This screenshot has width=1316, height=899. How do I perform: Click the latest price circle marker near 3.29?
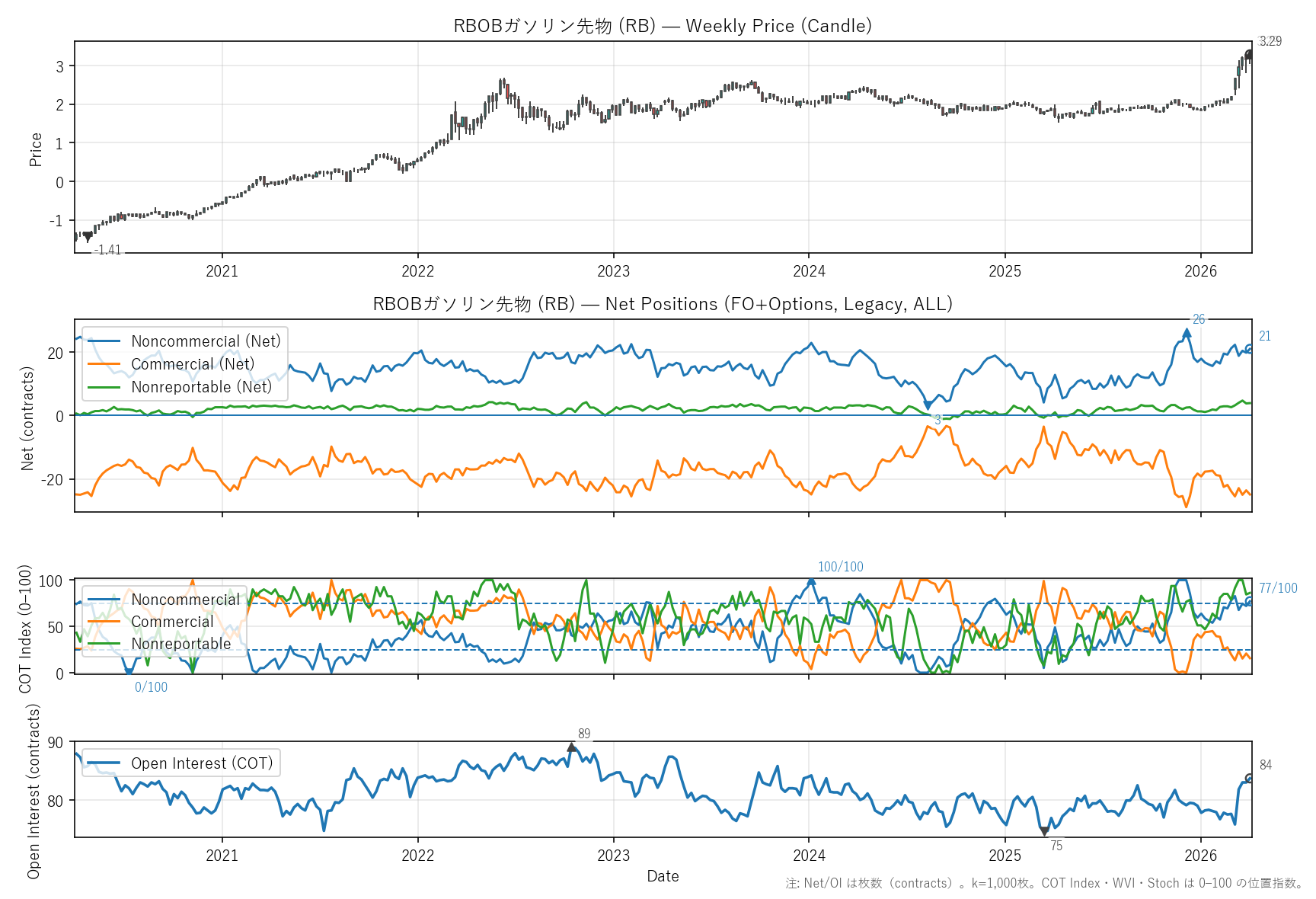[1249, 54]
